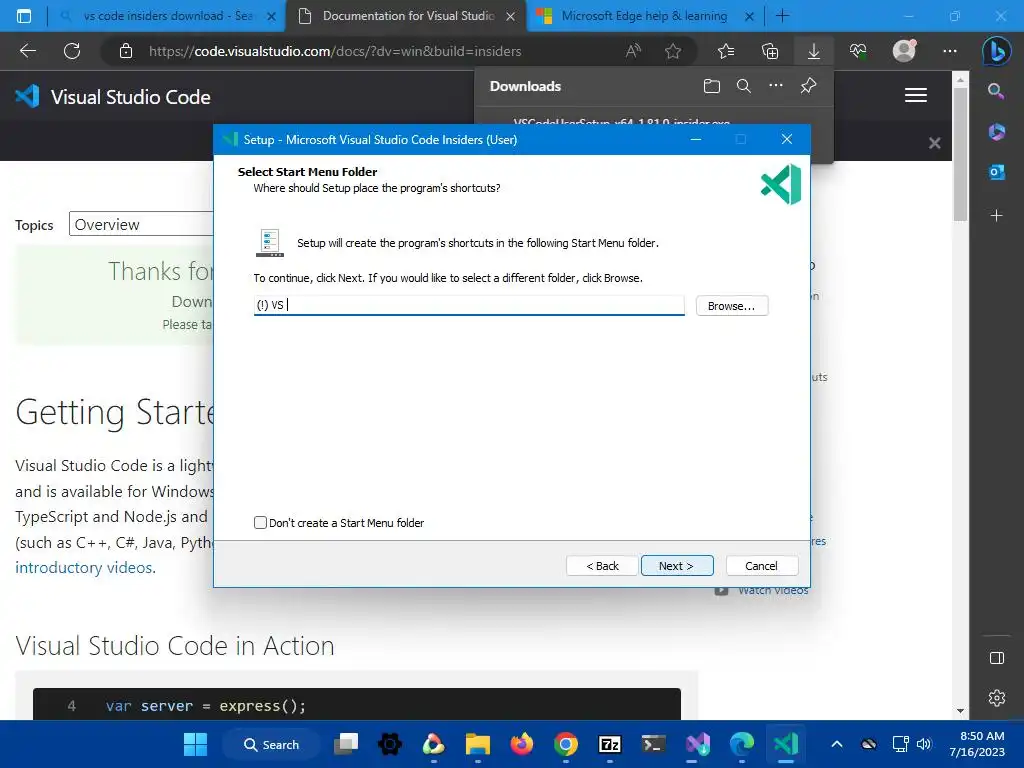This screenshot has width=1024, height=768.
Task: Dismiss the site banner X
Action: (x=935, y=143)
